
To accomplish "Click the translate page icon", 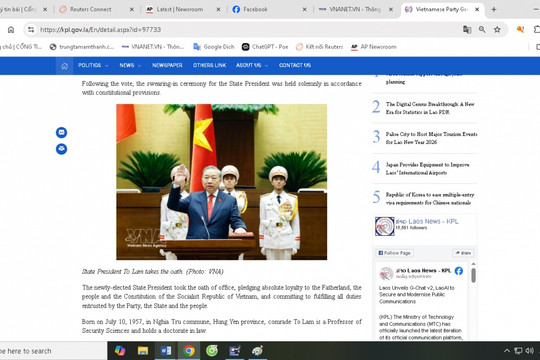I will tap(467, 30).
